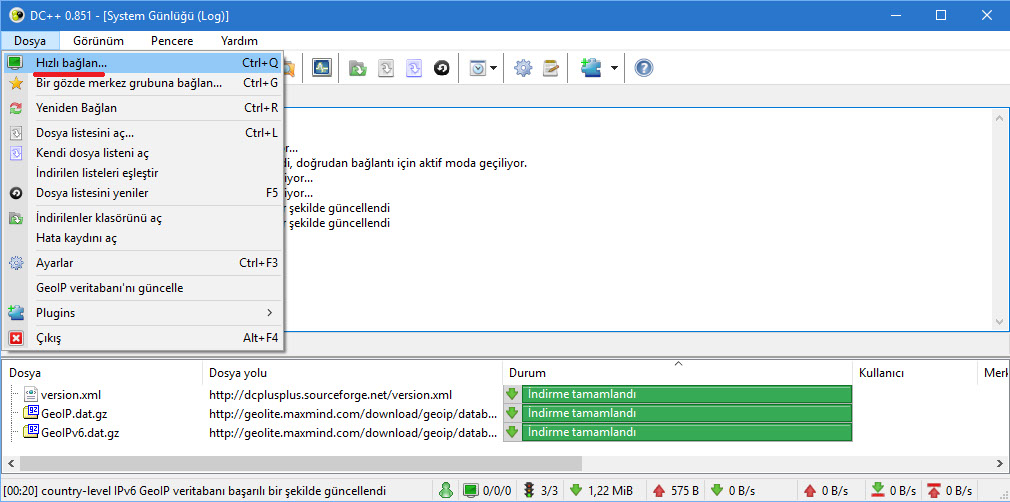Select Yeniden Bağlan from menu
The width and height of the screenshot is (1010, 502).
[143, 108]
